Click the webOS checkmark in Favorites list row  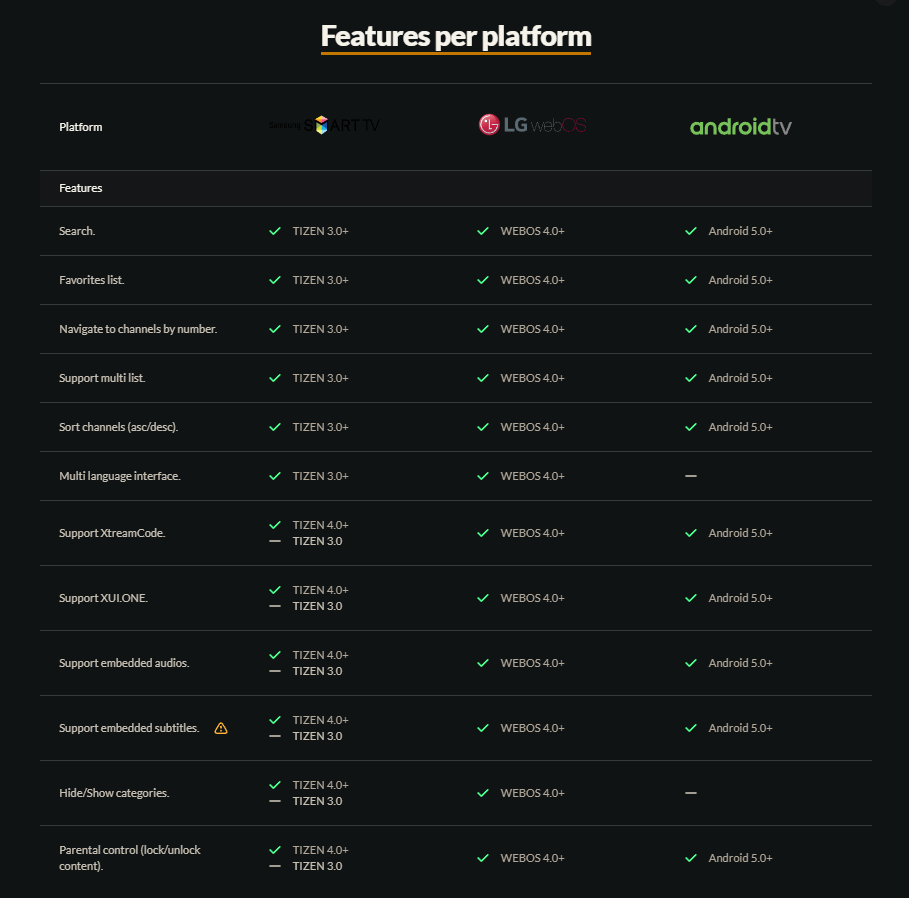click(x=483, y=280)
